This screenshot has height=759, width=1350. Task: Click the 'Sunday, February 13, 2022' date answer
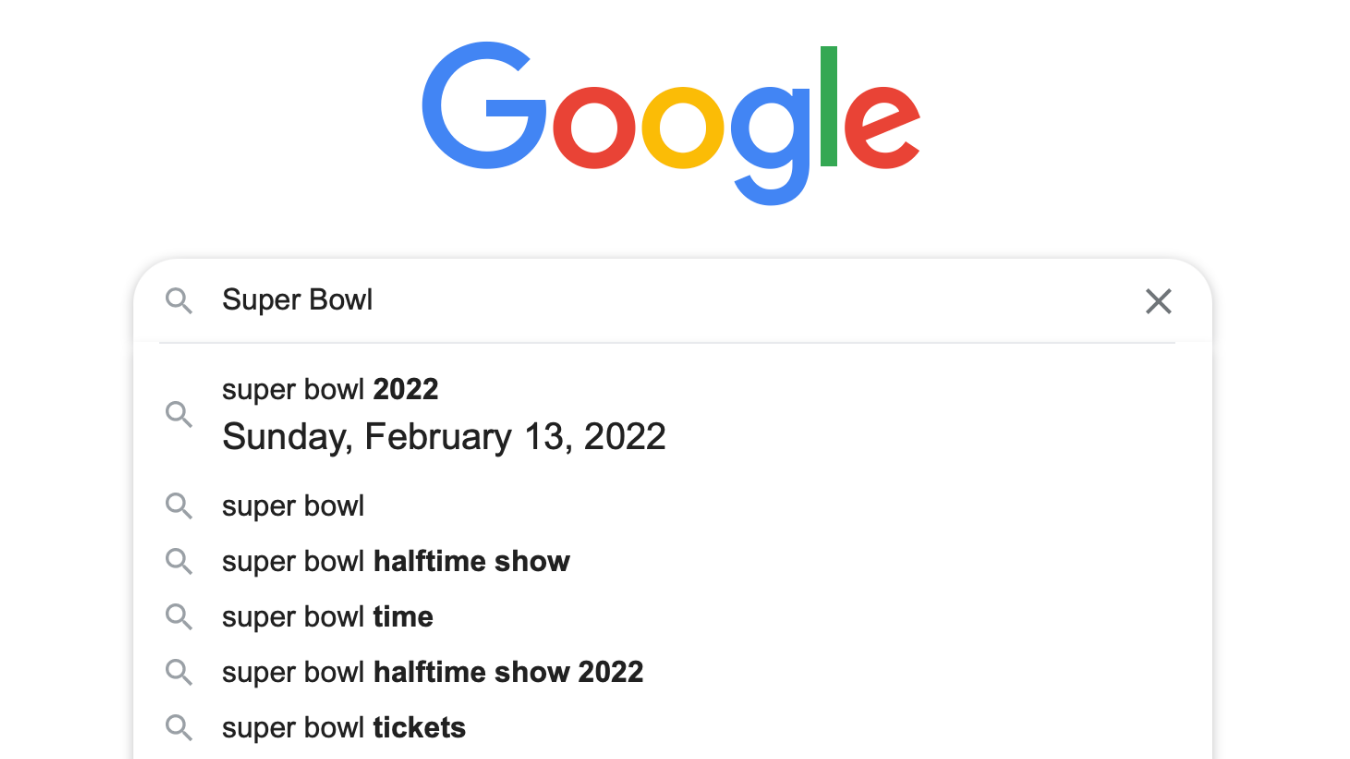tap(443, 437)
